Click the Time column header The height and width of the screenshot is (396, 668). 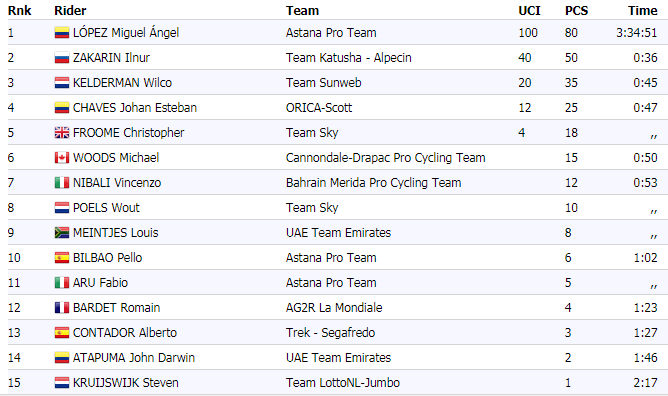(642, 11)
